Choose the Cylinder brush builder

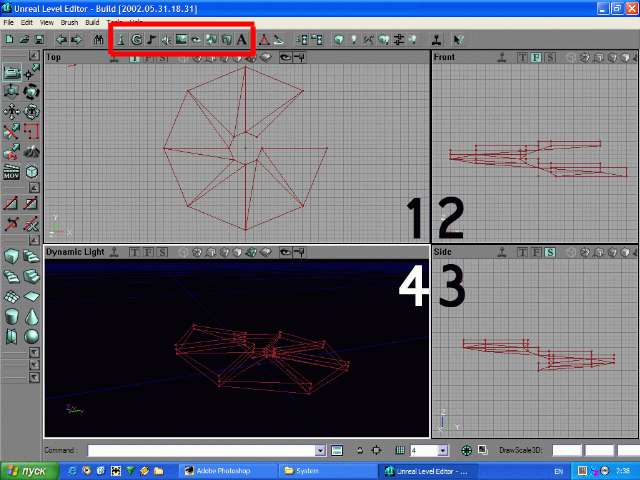tap(11, 317)
